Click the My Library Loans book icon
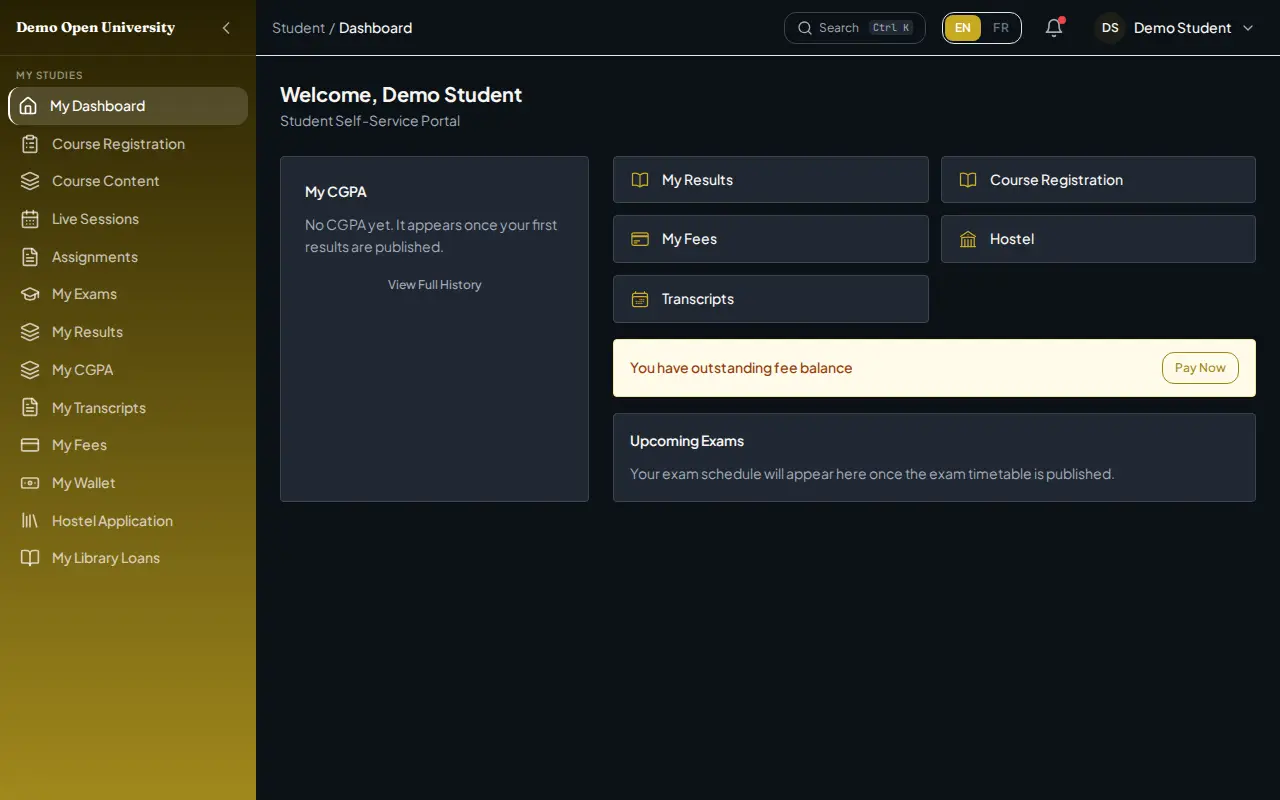Image resolution: width=1280 pixels, height=800 pixels. coord(30,558)
